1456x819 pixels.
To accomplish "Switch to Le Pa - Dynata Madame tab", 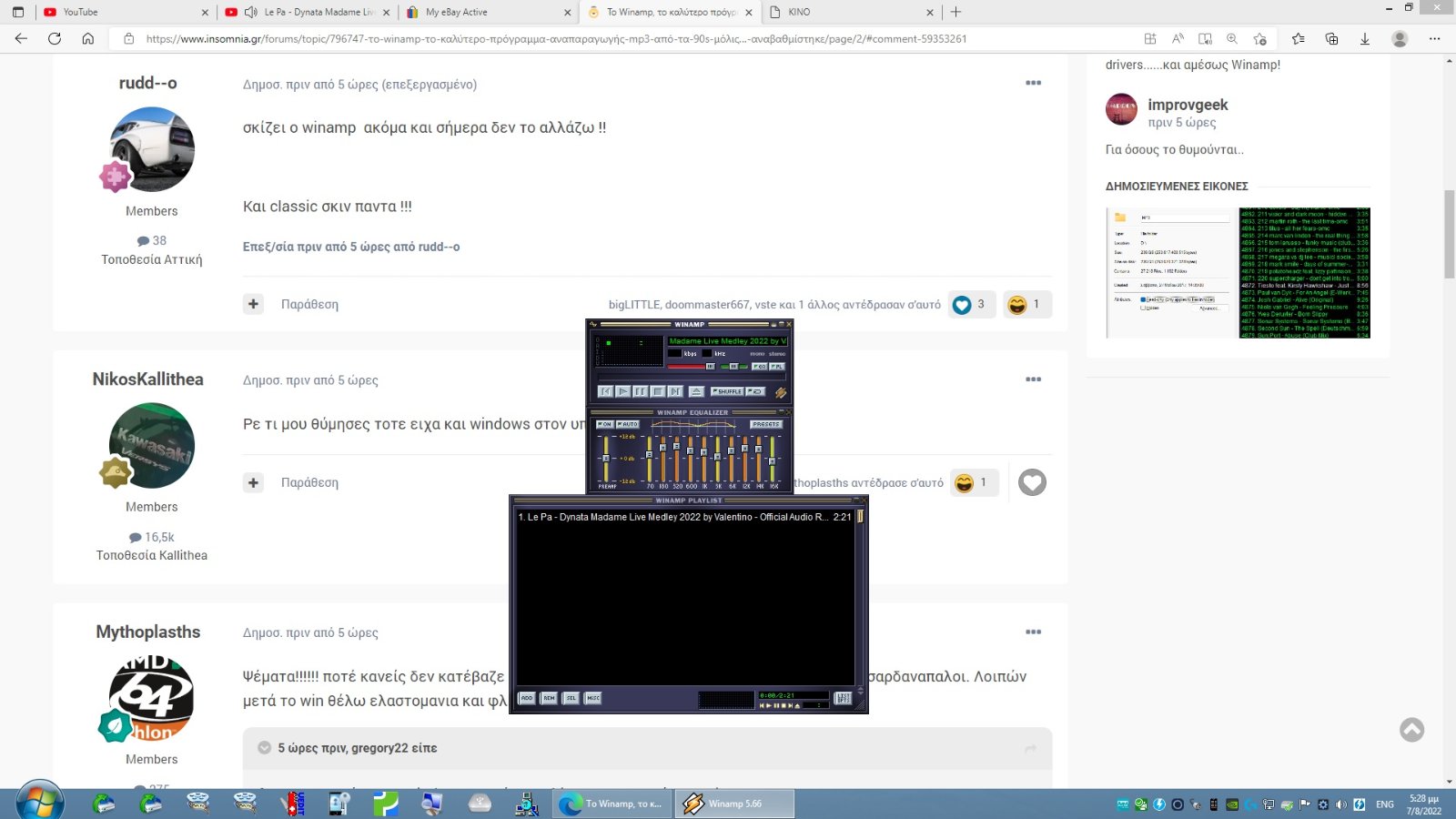I will 307,12.
